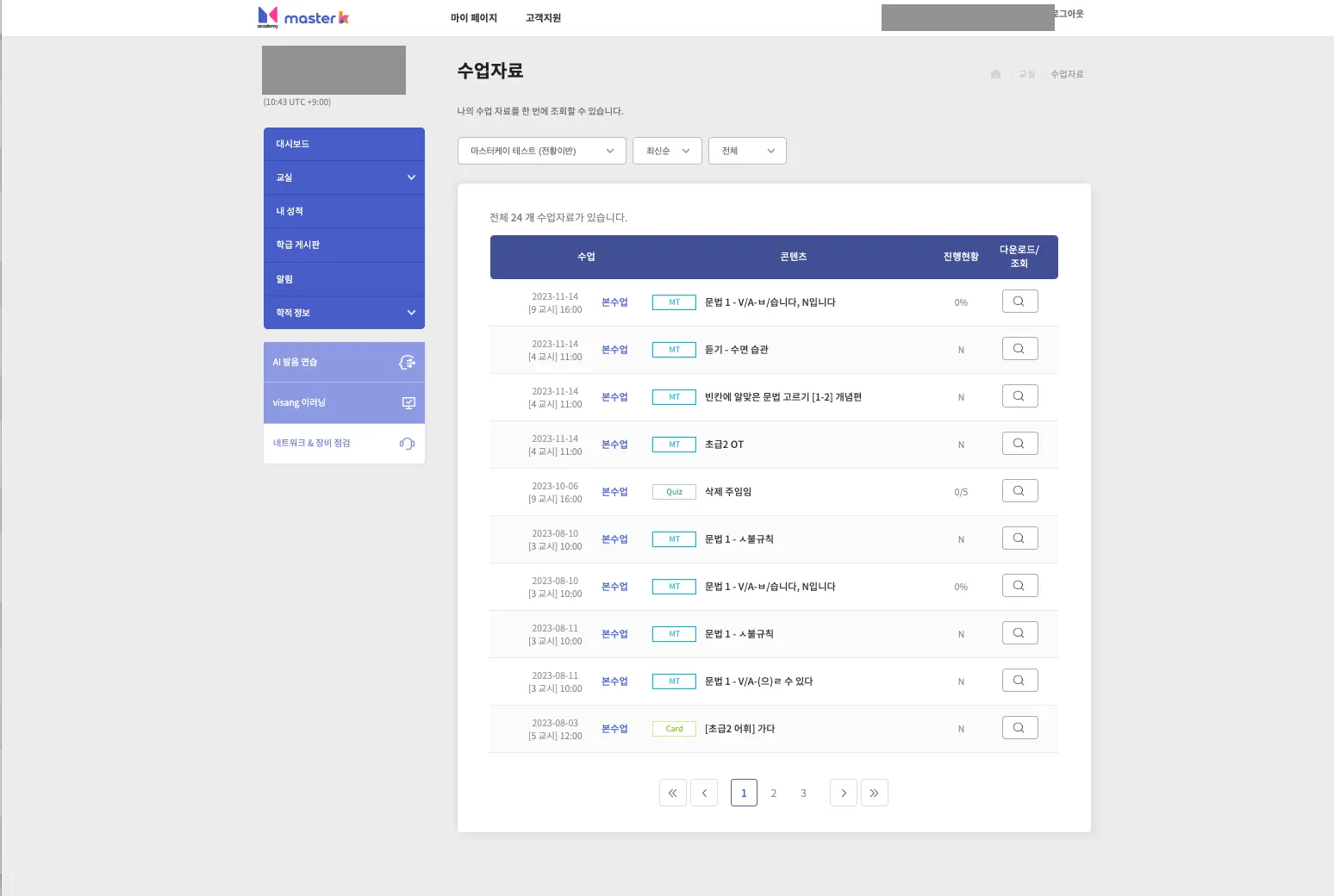Expand the 학적 정보 sidebar menu
Screen dimensions: 1334x896
[344, 313]
